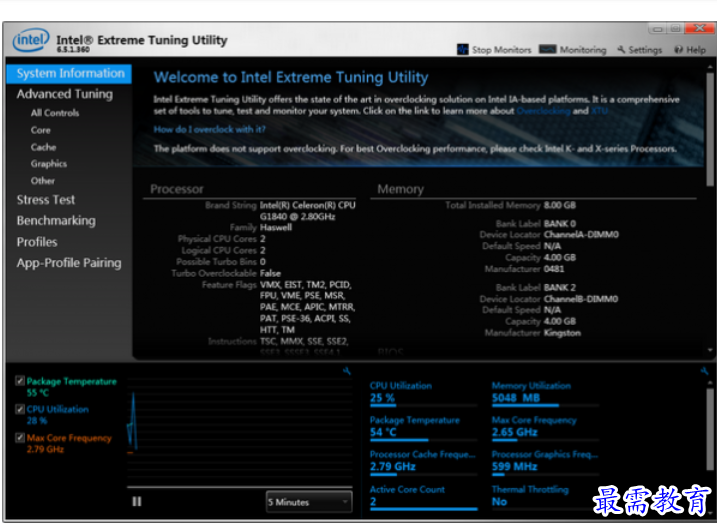Open the Settings menu label

645,50
